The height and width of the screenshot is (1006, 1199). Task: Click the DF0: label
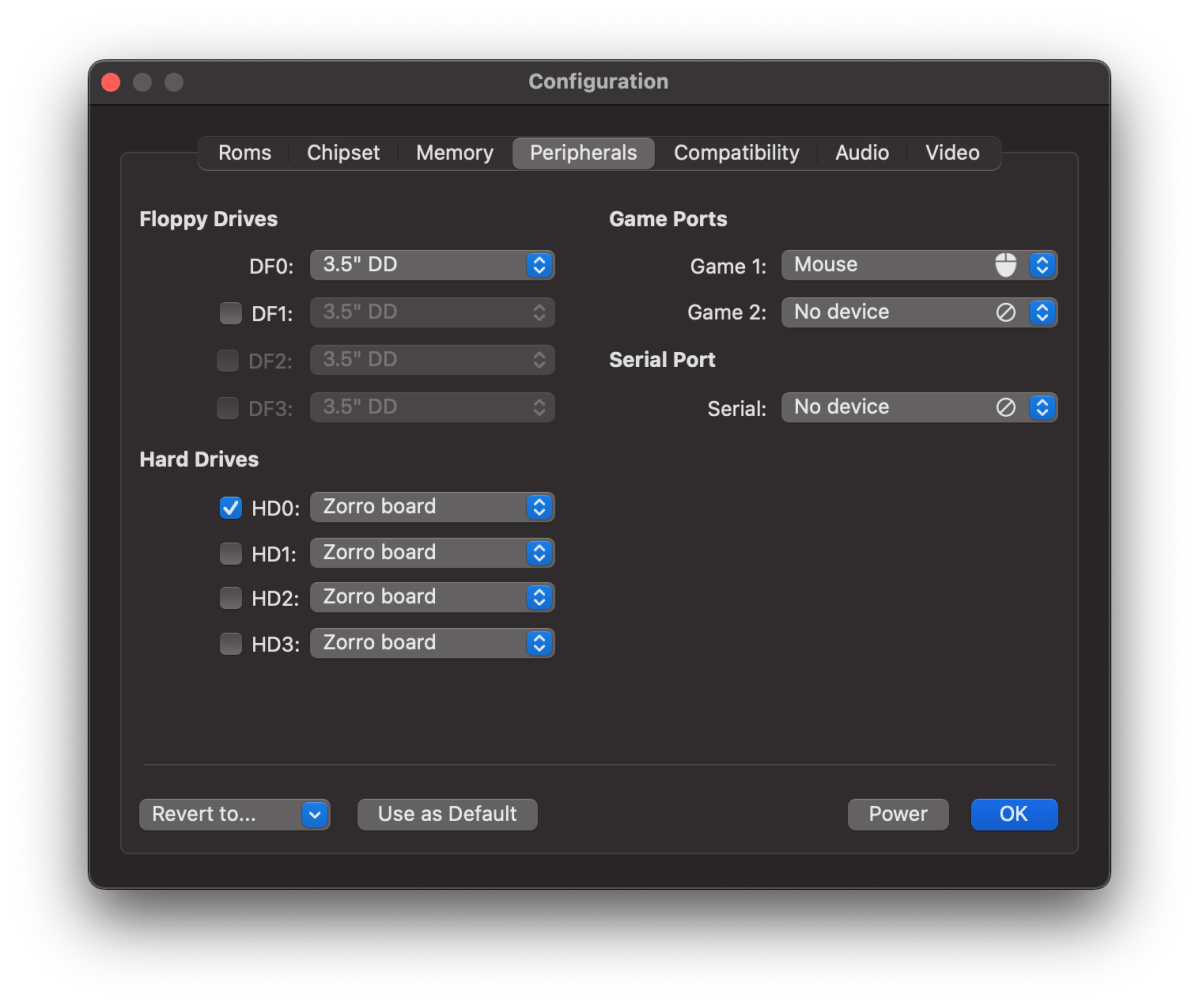(271, 267)
